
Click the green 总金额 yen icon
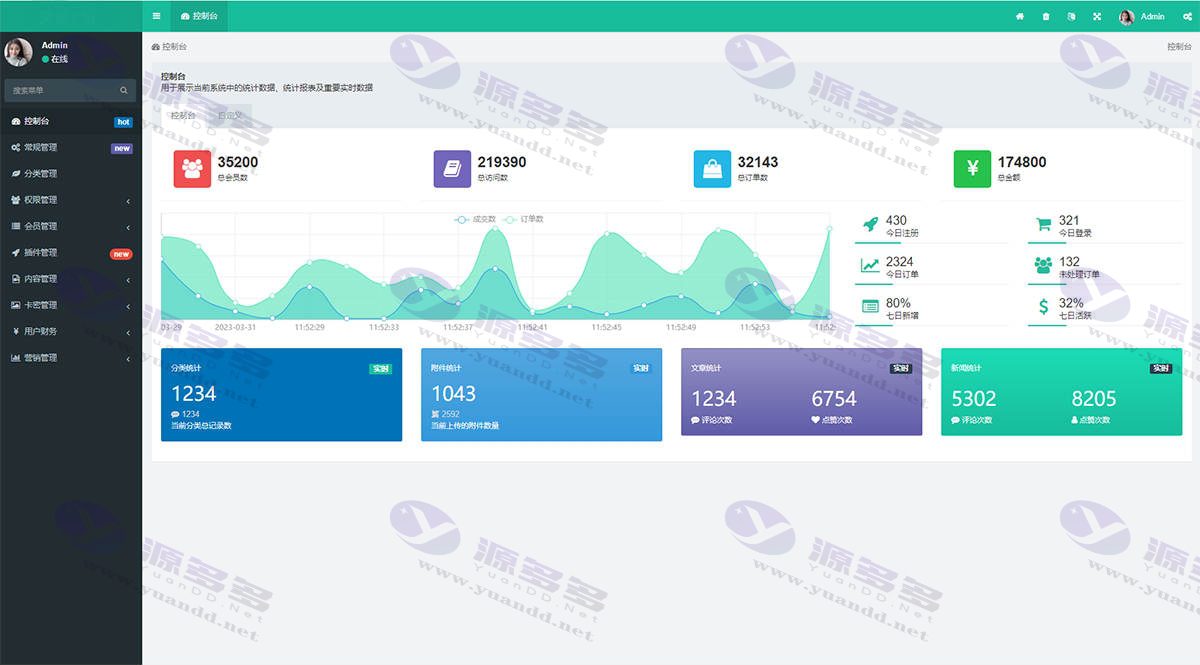click(x=972, y=168)
